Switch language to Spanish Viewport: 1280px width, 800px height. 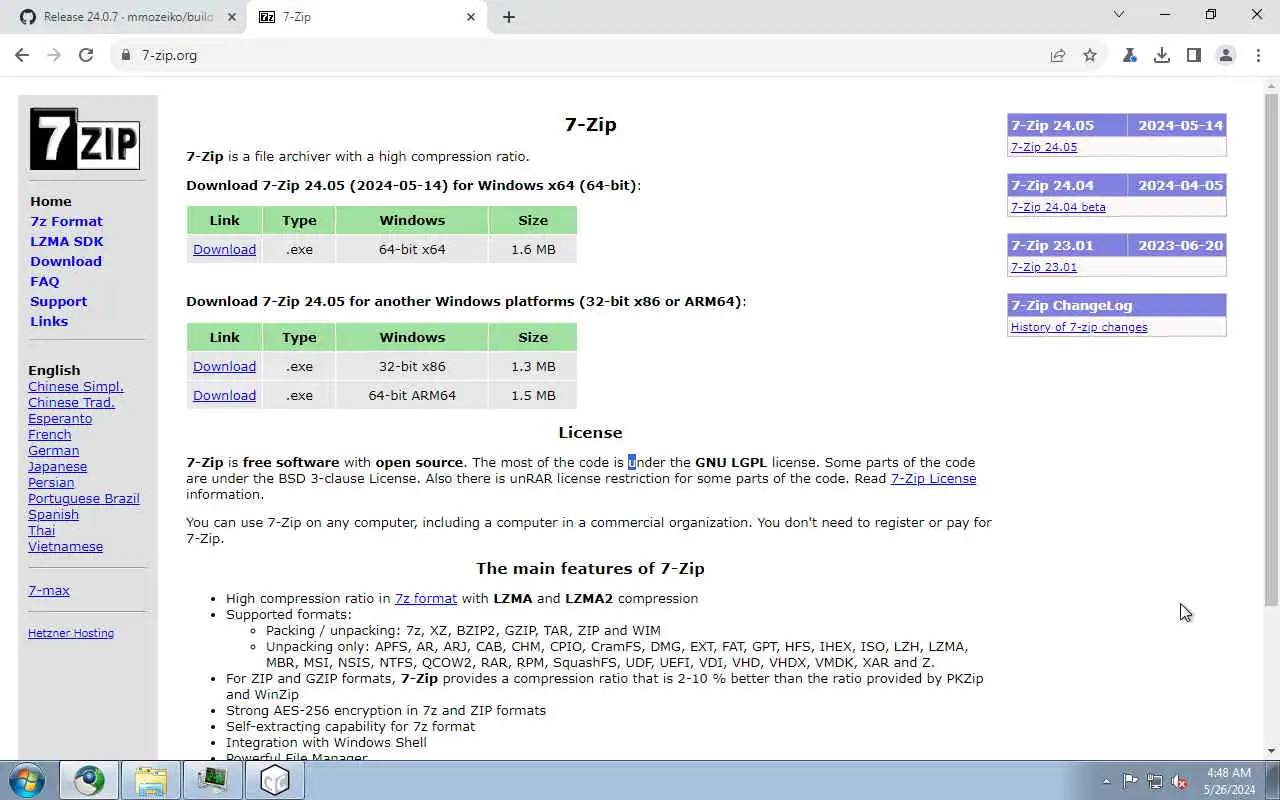(54, 514)
